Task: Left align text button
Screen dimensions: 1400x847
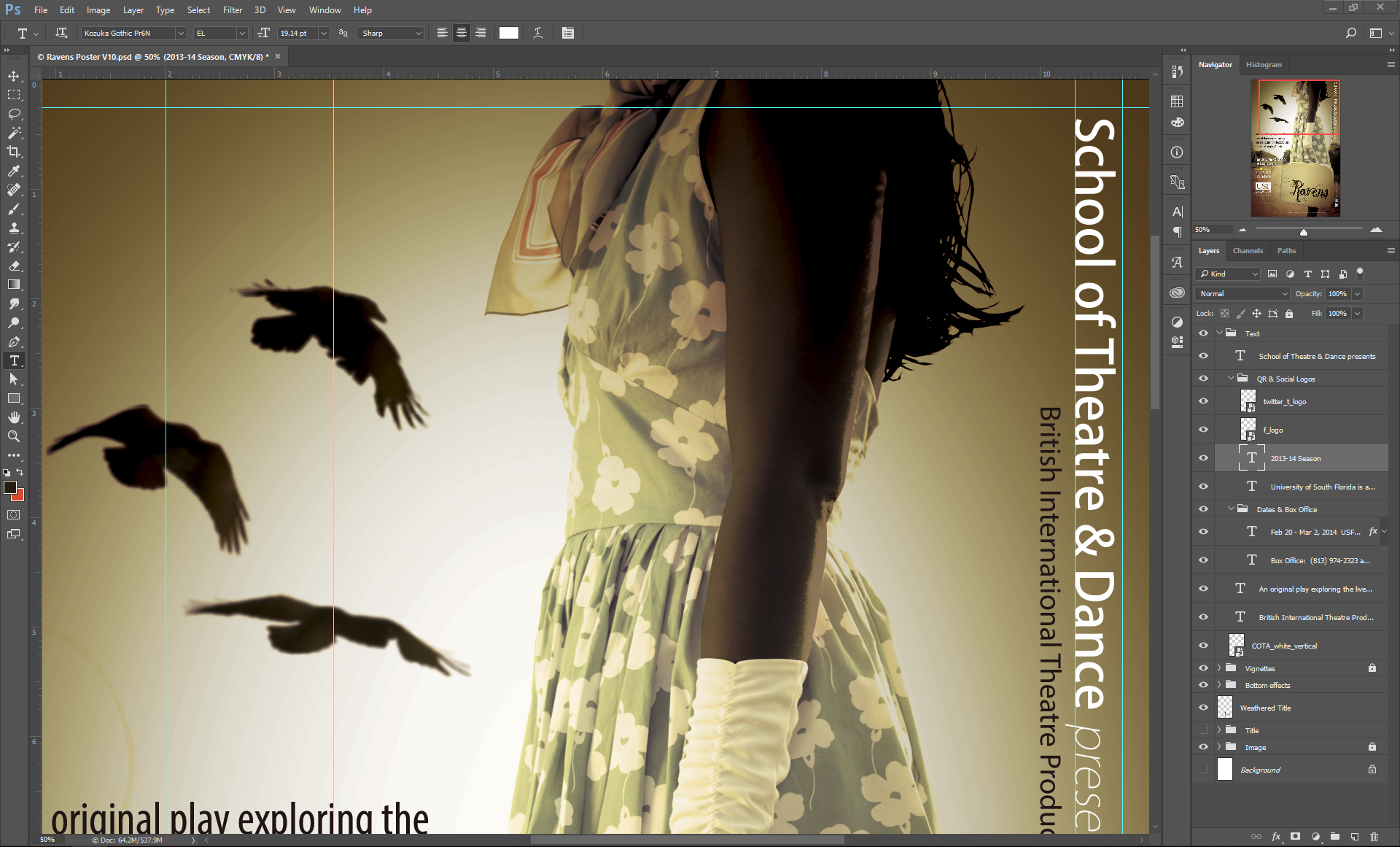Action: tap(443, 33)
